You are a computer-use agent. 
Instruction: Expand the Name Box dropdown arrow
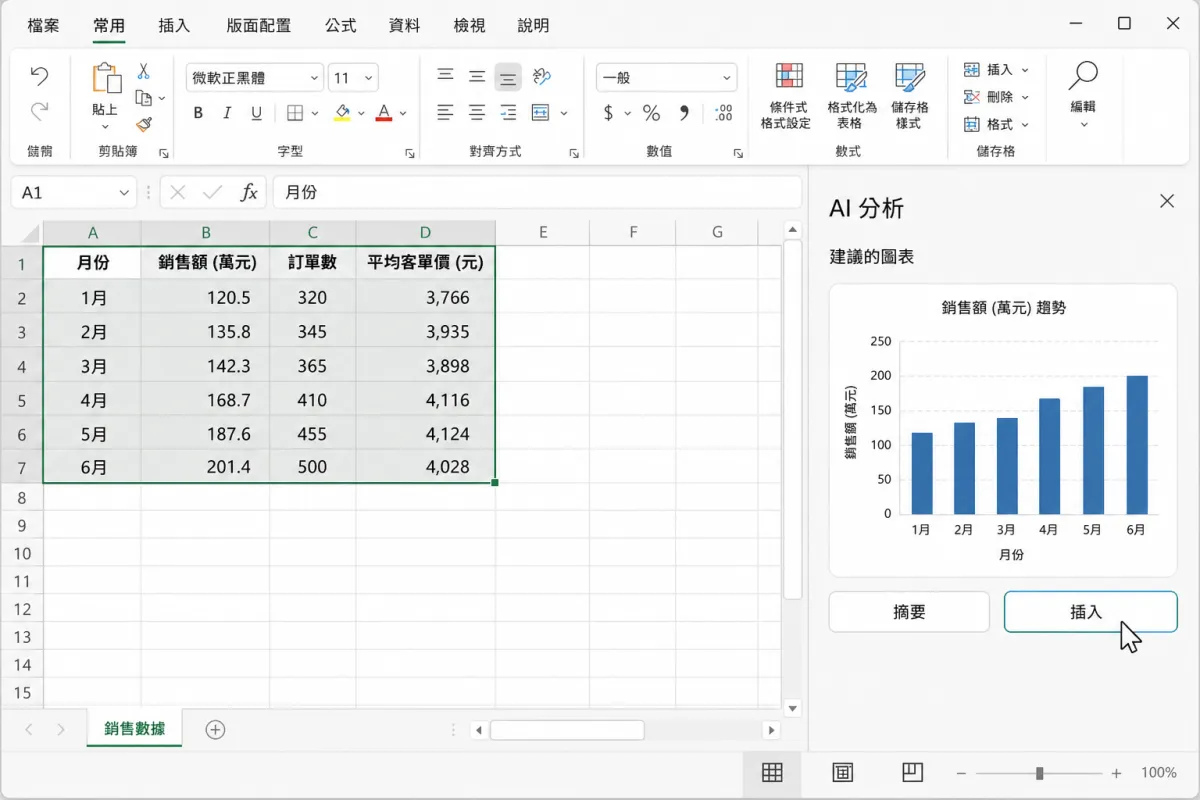[x=124, y=193]
